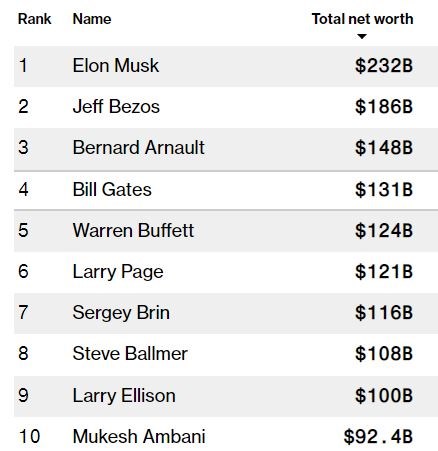This screenshot has width=438, height=451.
Task: Open the Bill Gates entry
Action: (x=112, y=189)
